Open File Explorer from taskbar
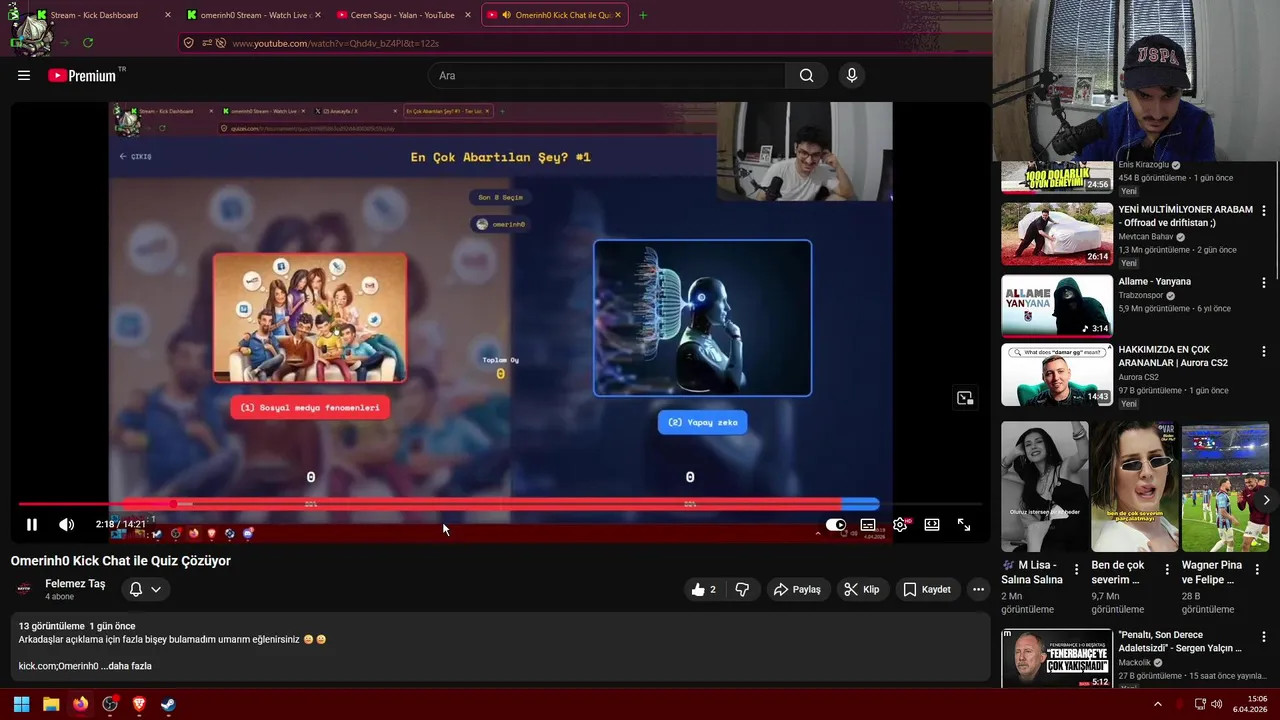The width and height of the screenshot is (1280, 720). [x=51, y=704]
